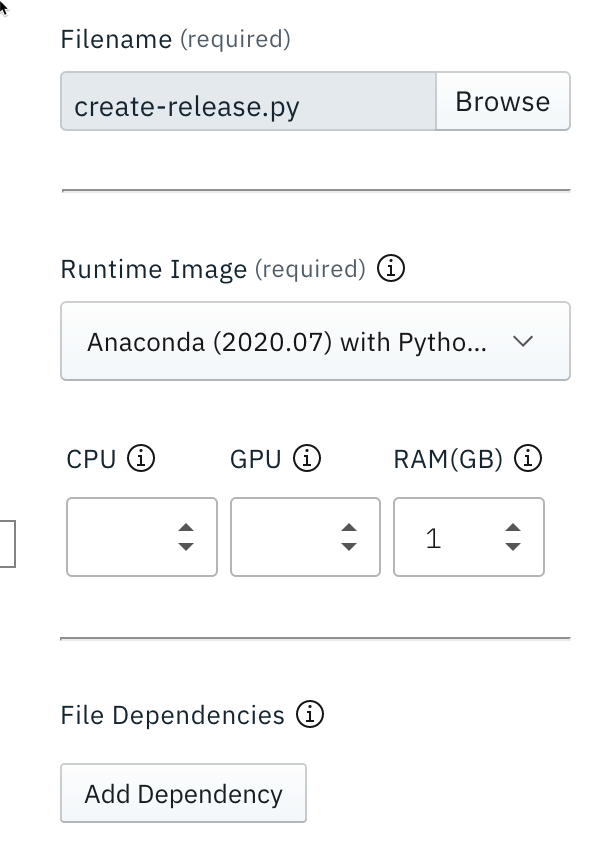
Task: Click the Runtime Image info icon
Action: [x=392, y=268]
